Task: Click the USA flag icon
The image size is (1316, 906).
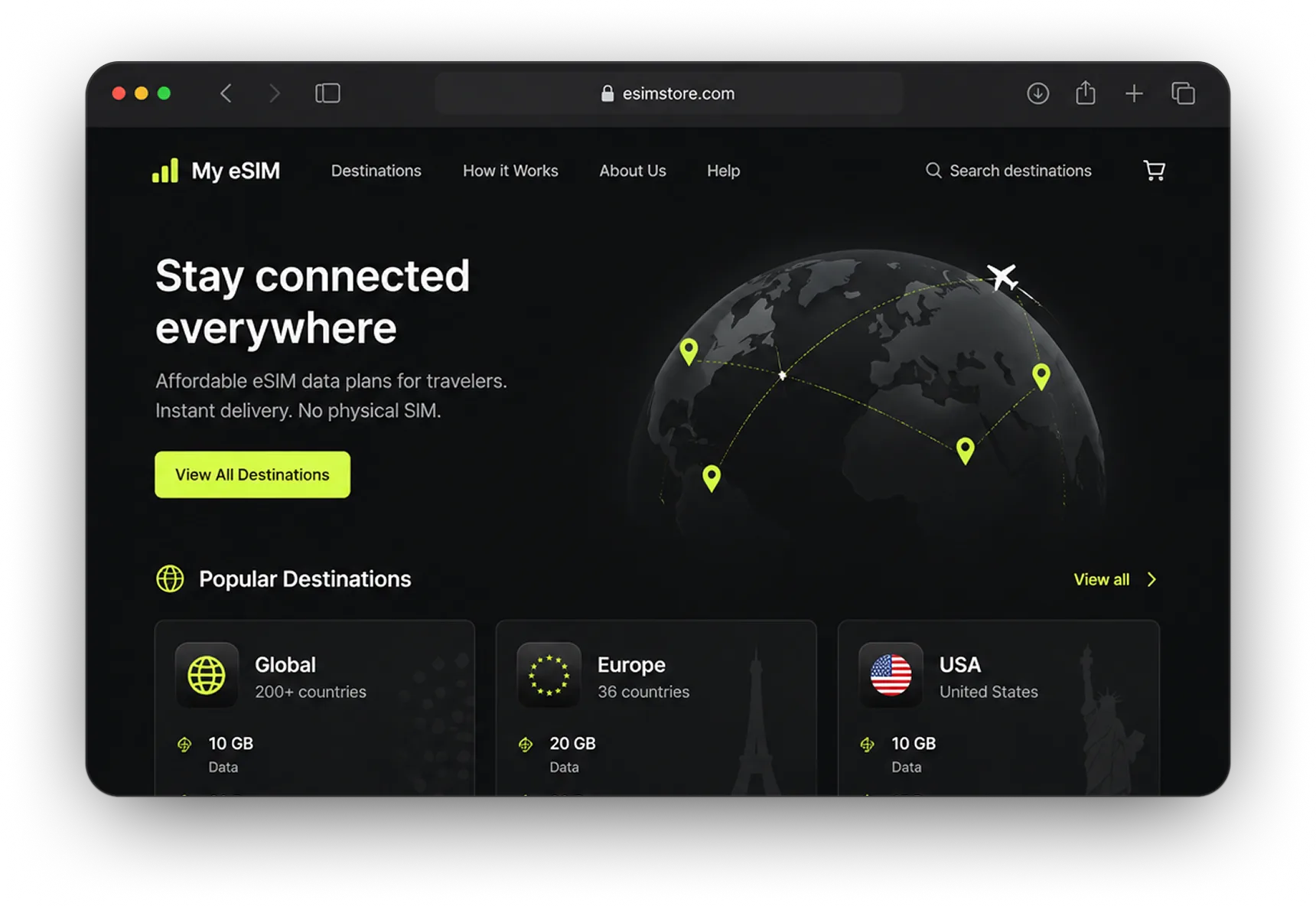Action: [891, 675]
